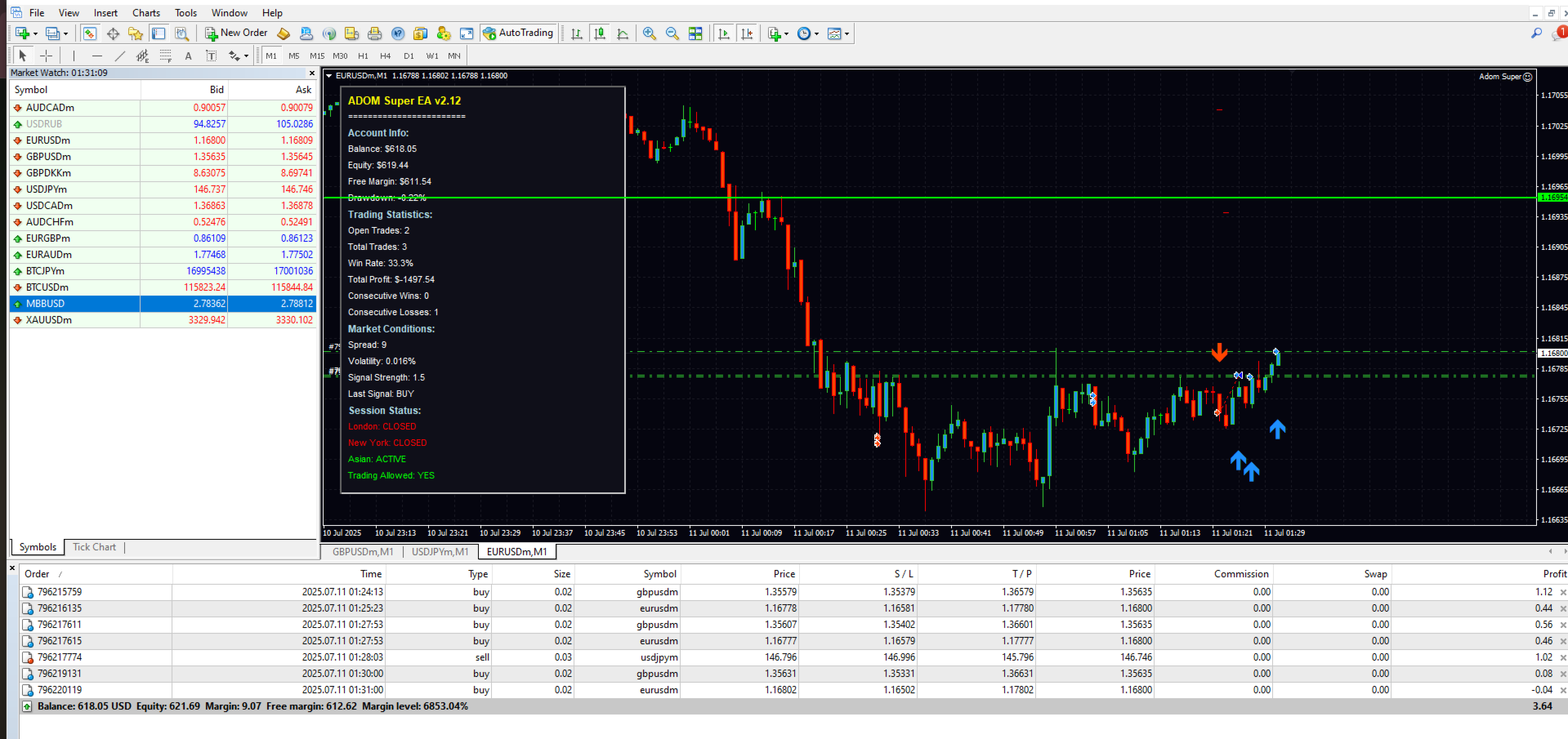Expand the Indicators dropdown arrow
1568x739 pixels.
point(786,34)
